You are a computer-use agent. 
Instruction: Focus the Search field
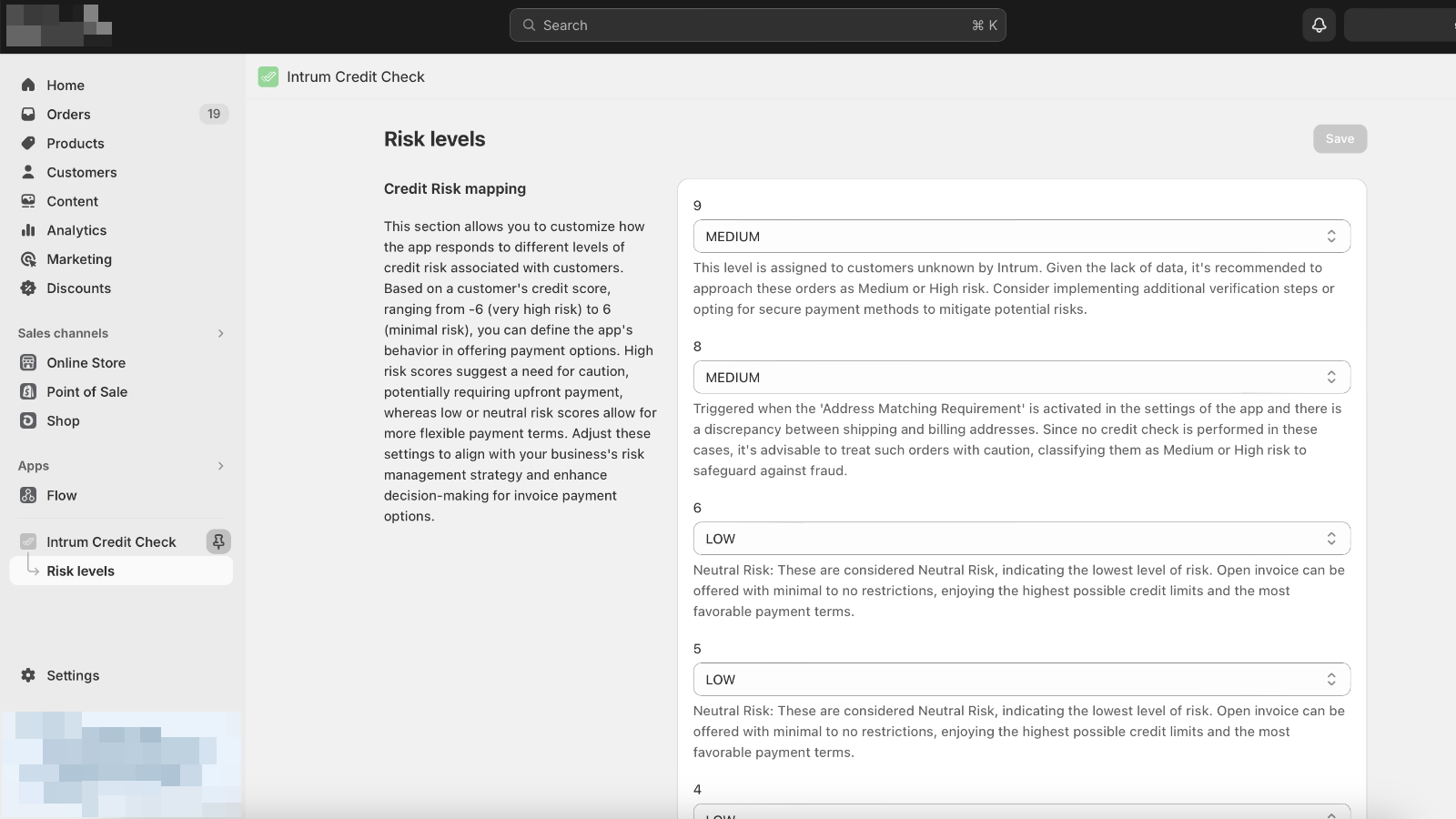pos(757,25)
